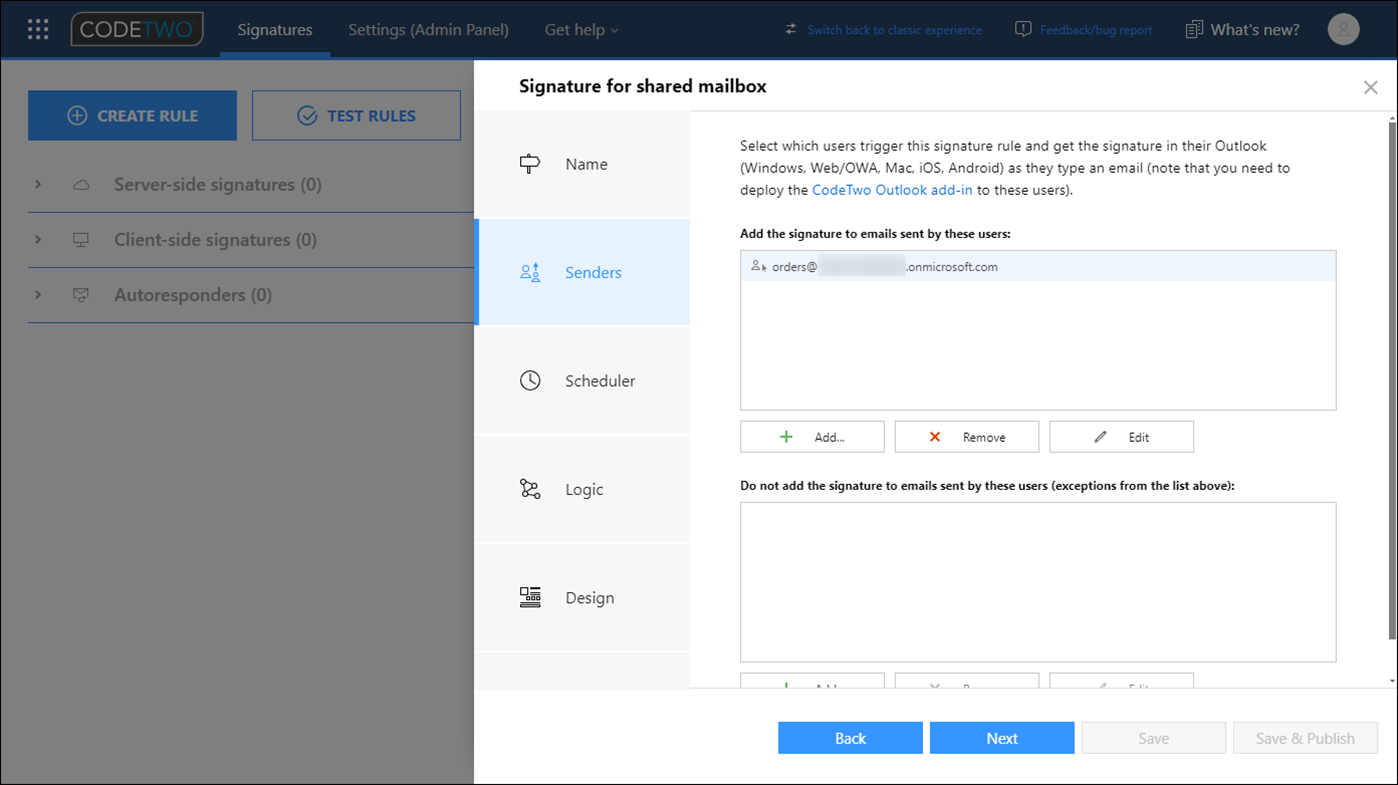
Task: Select the Name step in the signature wizard
Action: [585, 163]
